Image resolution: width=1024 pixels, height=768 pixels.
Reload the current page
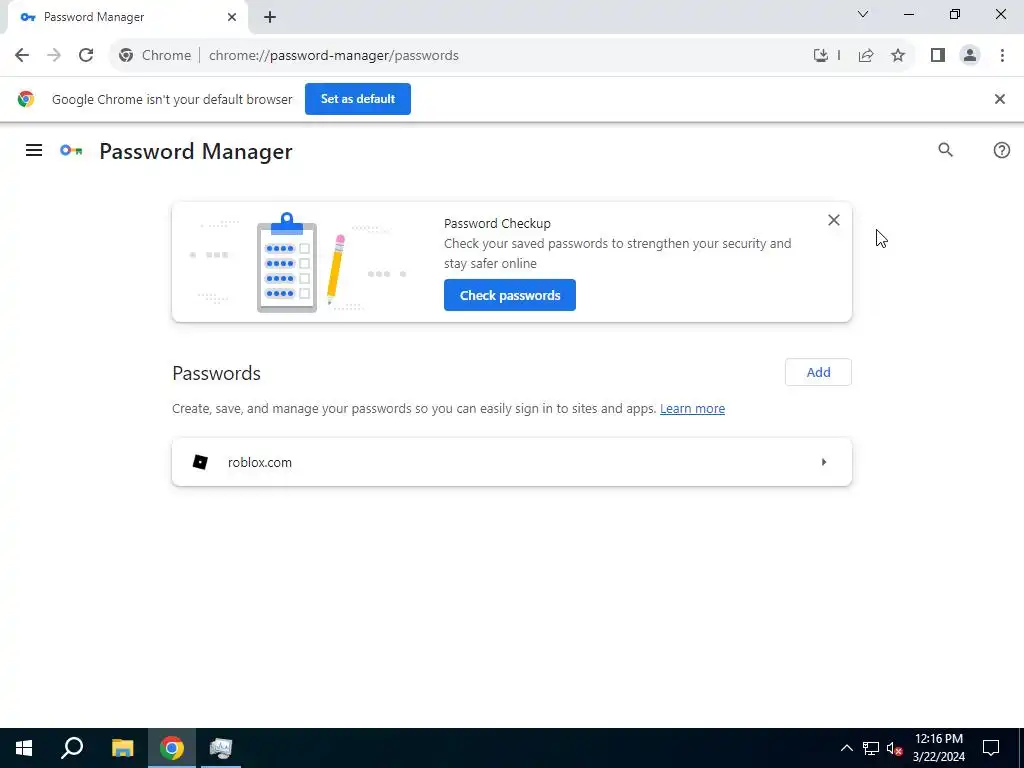click(86, 56)
